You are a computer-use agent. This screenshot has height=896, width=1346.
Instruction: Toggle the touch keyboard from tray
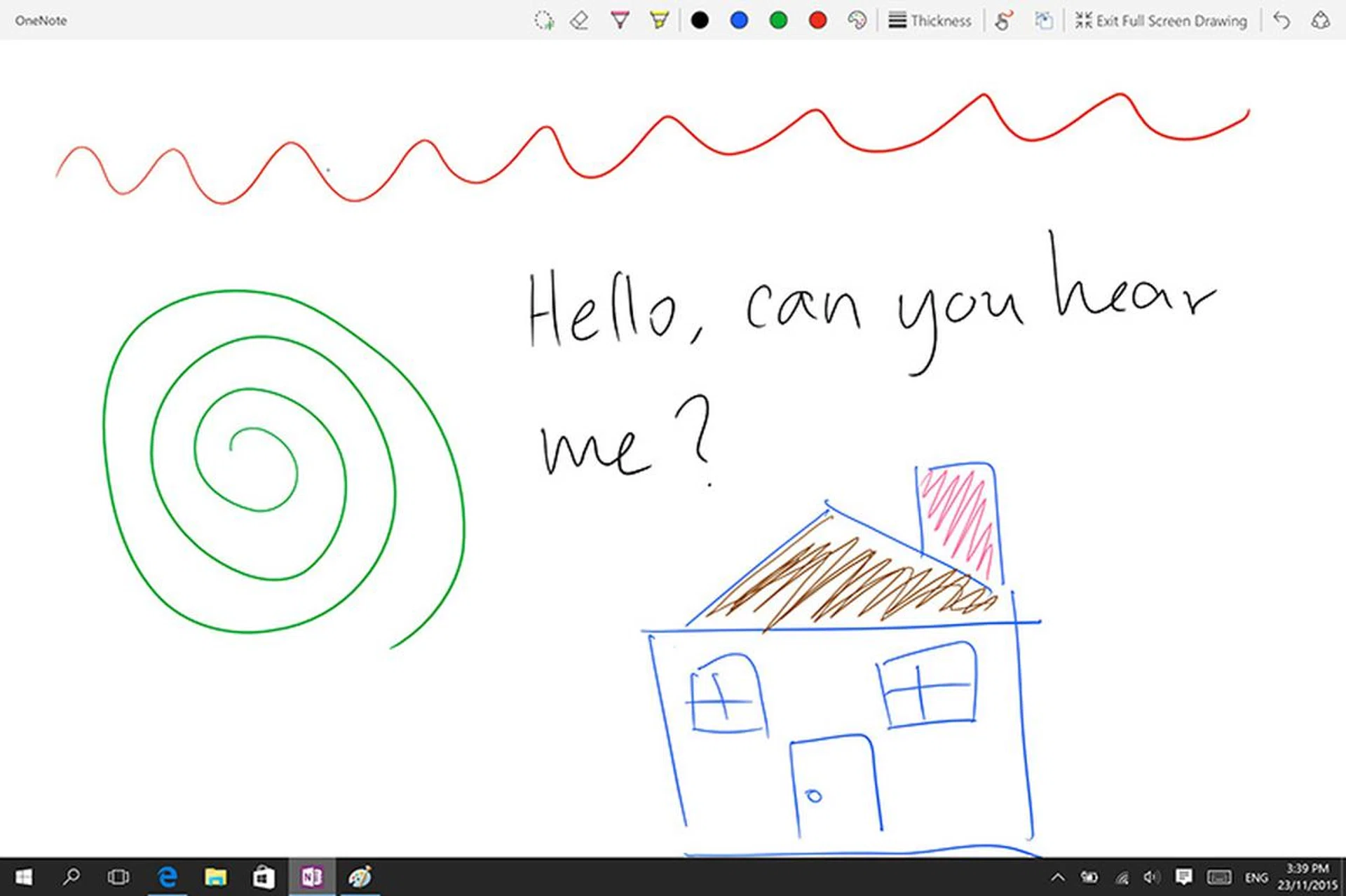[1219, 877]
